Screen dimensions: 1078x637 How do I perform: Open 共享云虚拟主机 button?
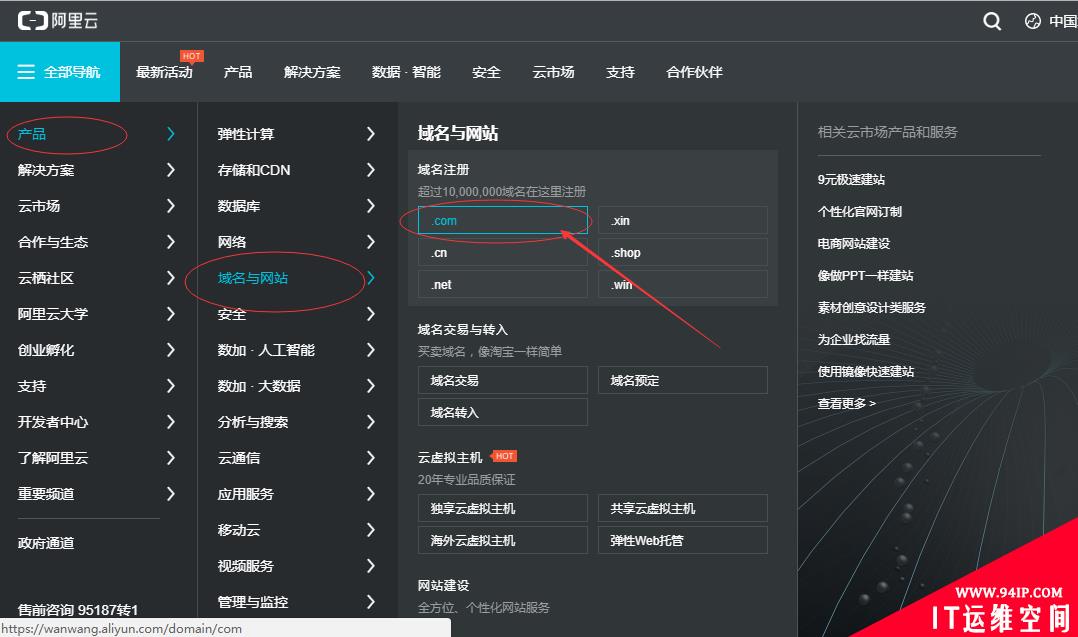tap(683, 508)
